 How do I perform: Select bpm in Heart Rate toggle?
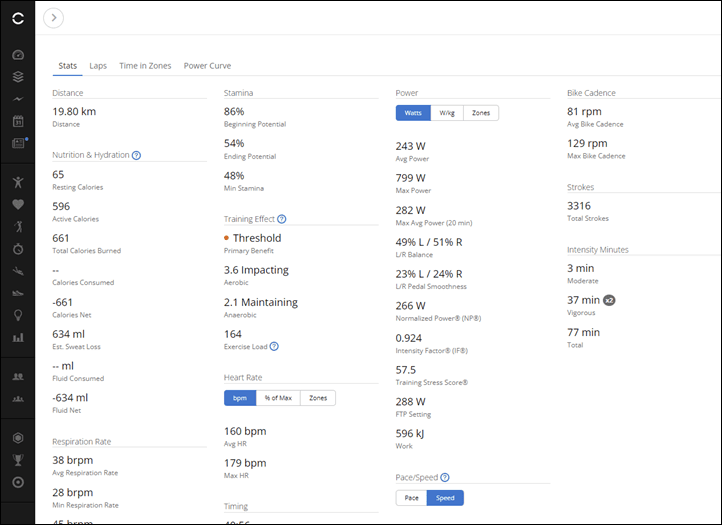[240, 398]
